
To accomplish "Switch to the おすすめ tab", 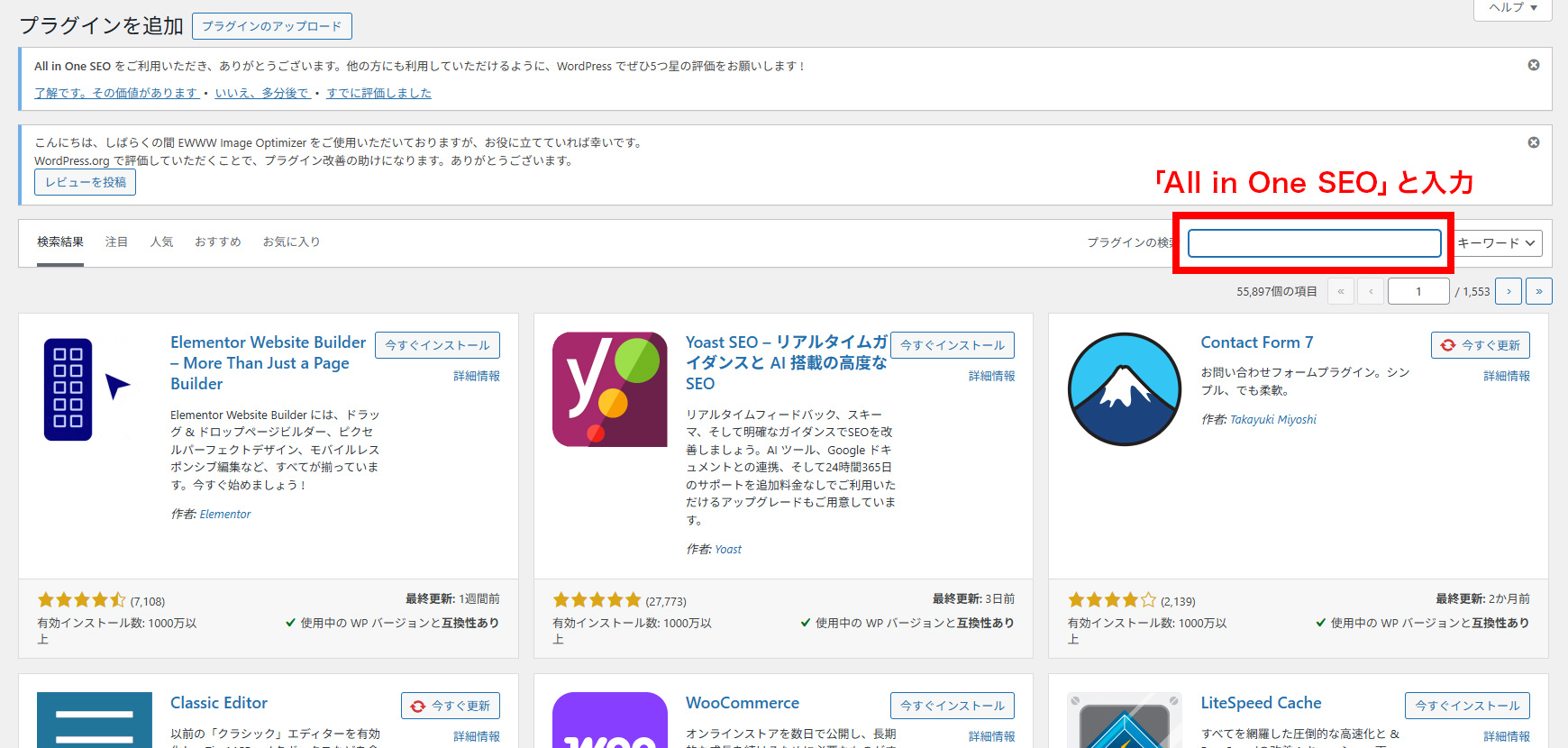I will [218, 242].
